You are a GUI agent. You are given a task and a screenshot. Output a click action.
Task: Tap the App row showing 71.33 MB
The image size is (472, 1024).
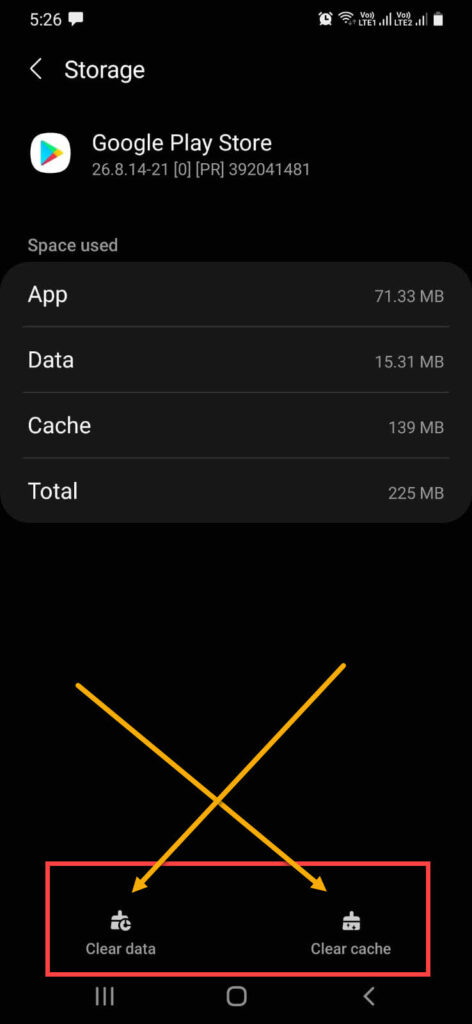click(236, 295)
